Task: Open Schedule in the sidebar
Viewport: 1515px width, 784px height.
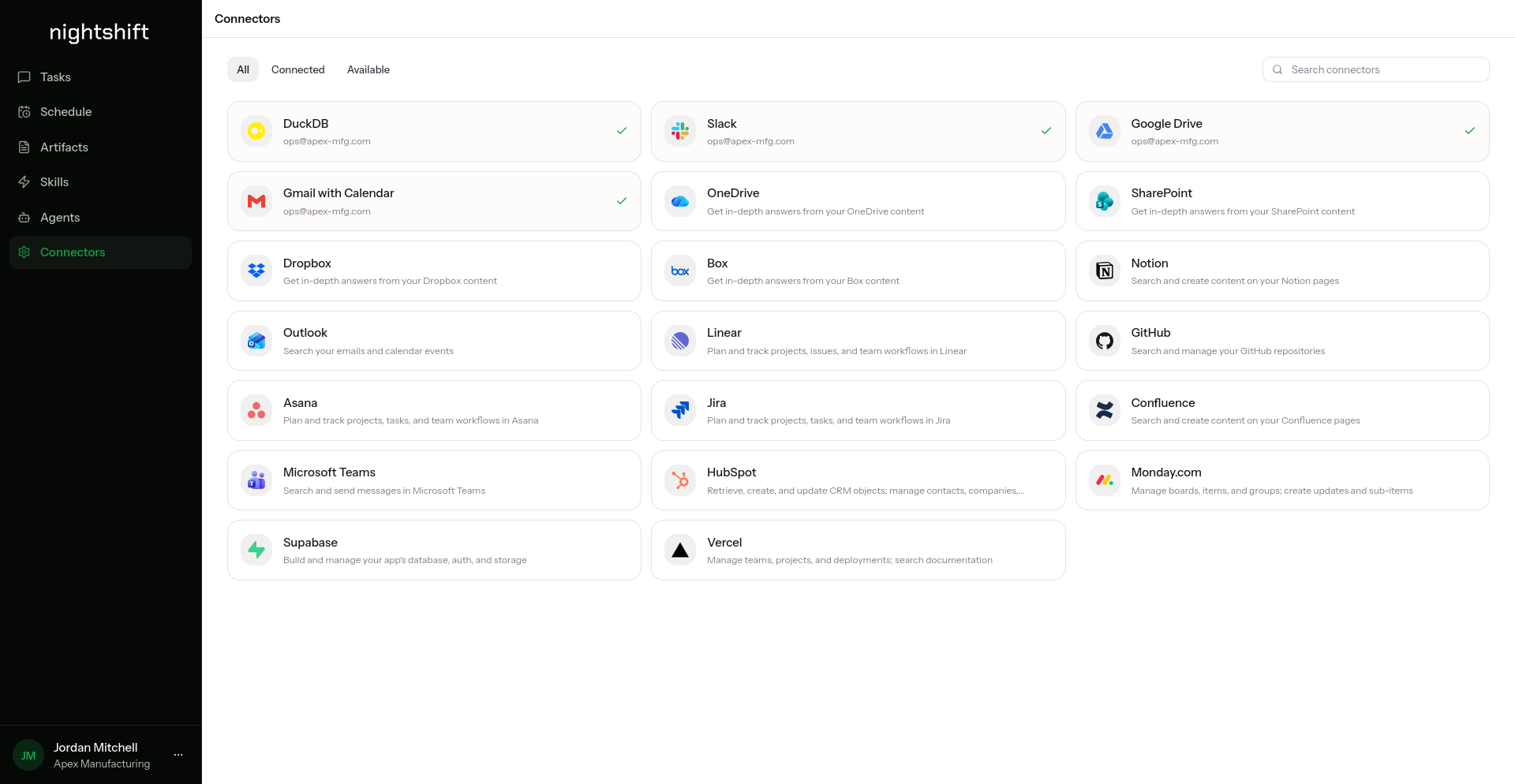Action: (100, 112)
